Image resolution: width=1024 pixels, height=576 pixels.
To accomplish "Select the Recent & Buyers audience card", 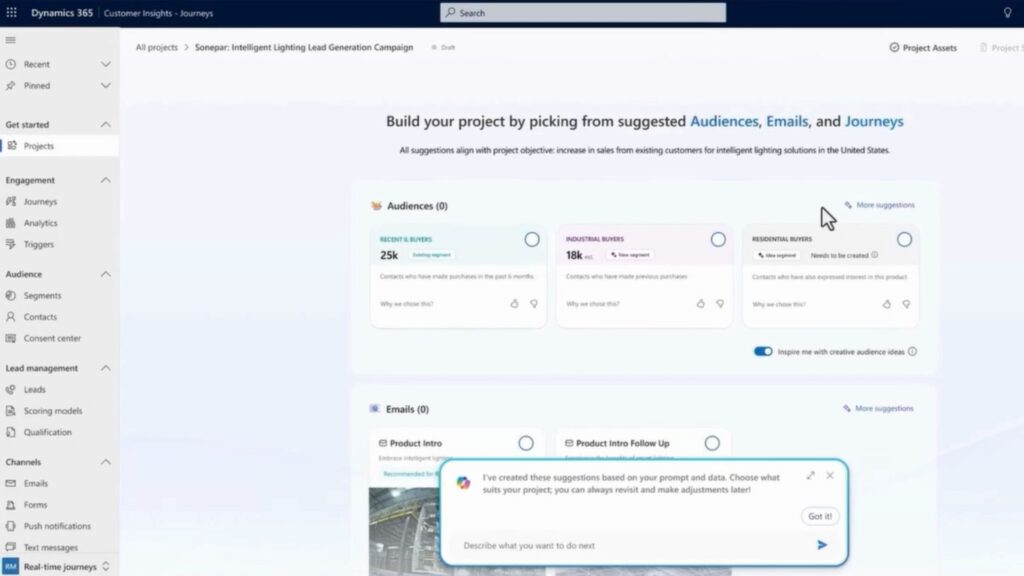I will point(532,240).
